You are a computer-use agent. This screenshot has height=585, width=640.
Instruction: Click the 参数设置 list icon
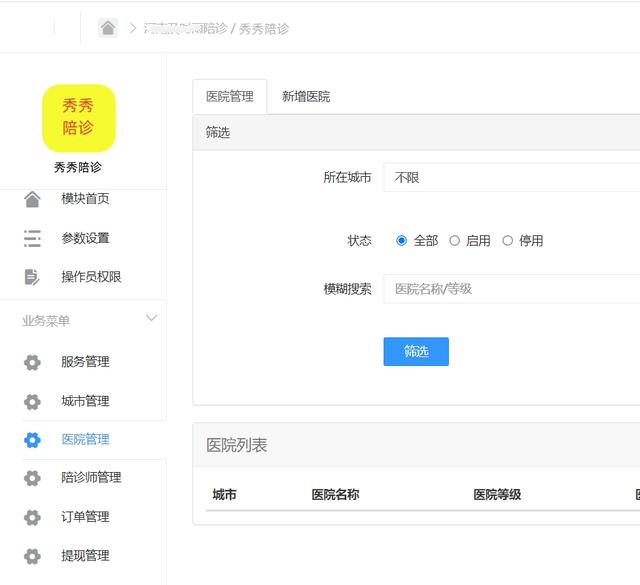[x=32, y=238]
